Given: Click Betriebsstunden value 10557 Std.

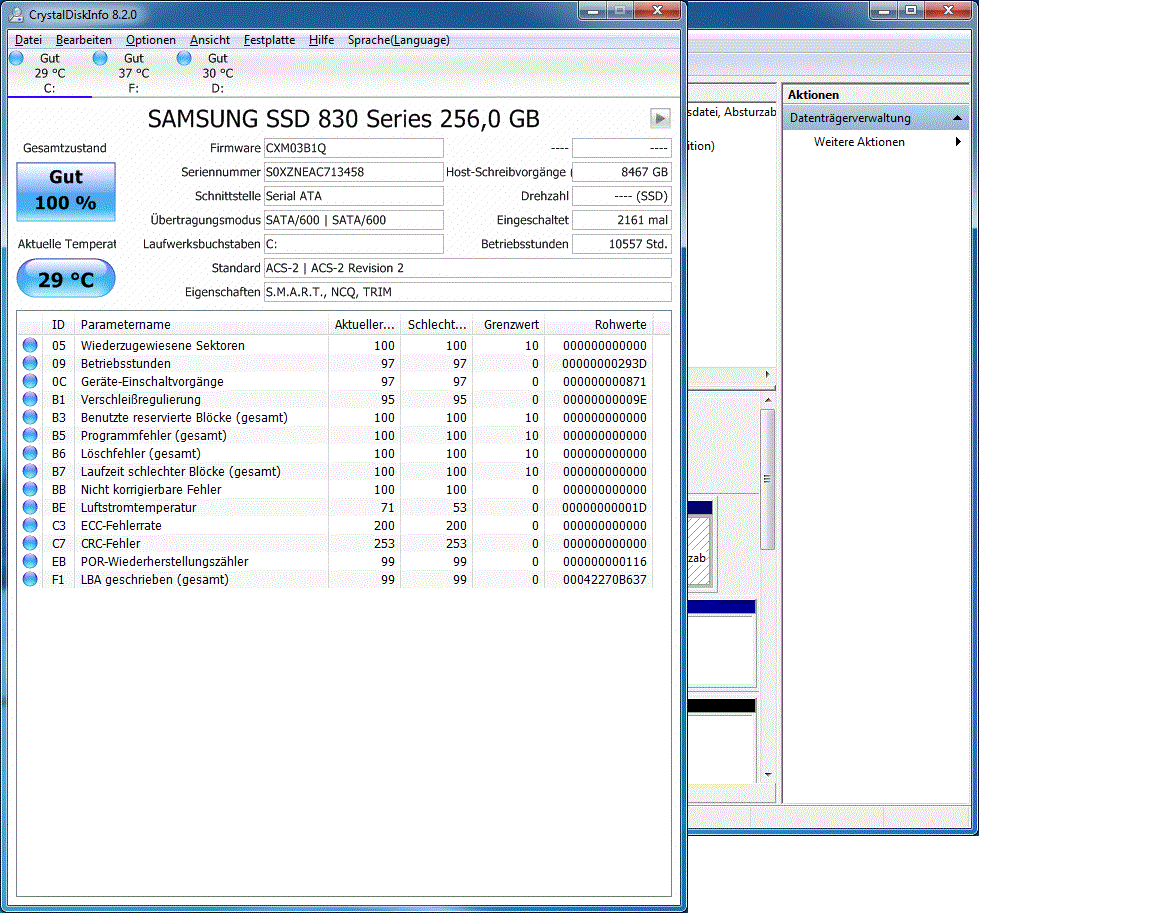Looking at the screenshot, I should [622, 244].
